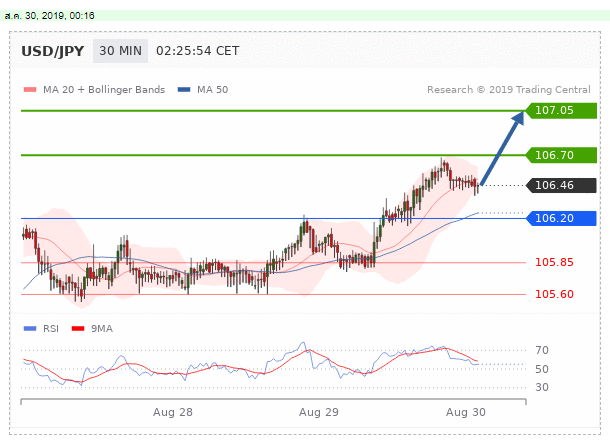Click the 9MA red legend swatch
The height and width of the screenshot is (443, 610).
(78, 329)
